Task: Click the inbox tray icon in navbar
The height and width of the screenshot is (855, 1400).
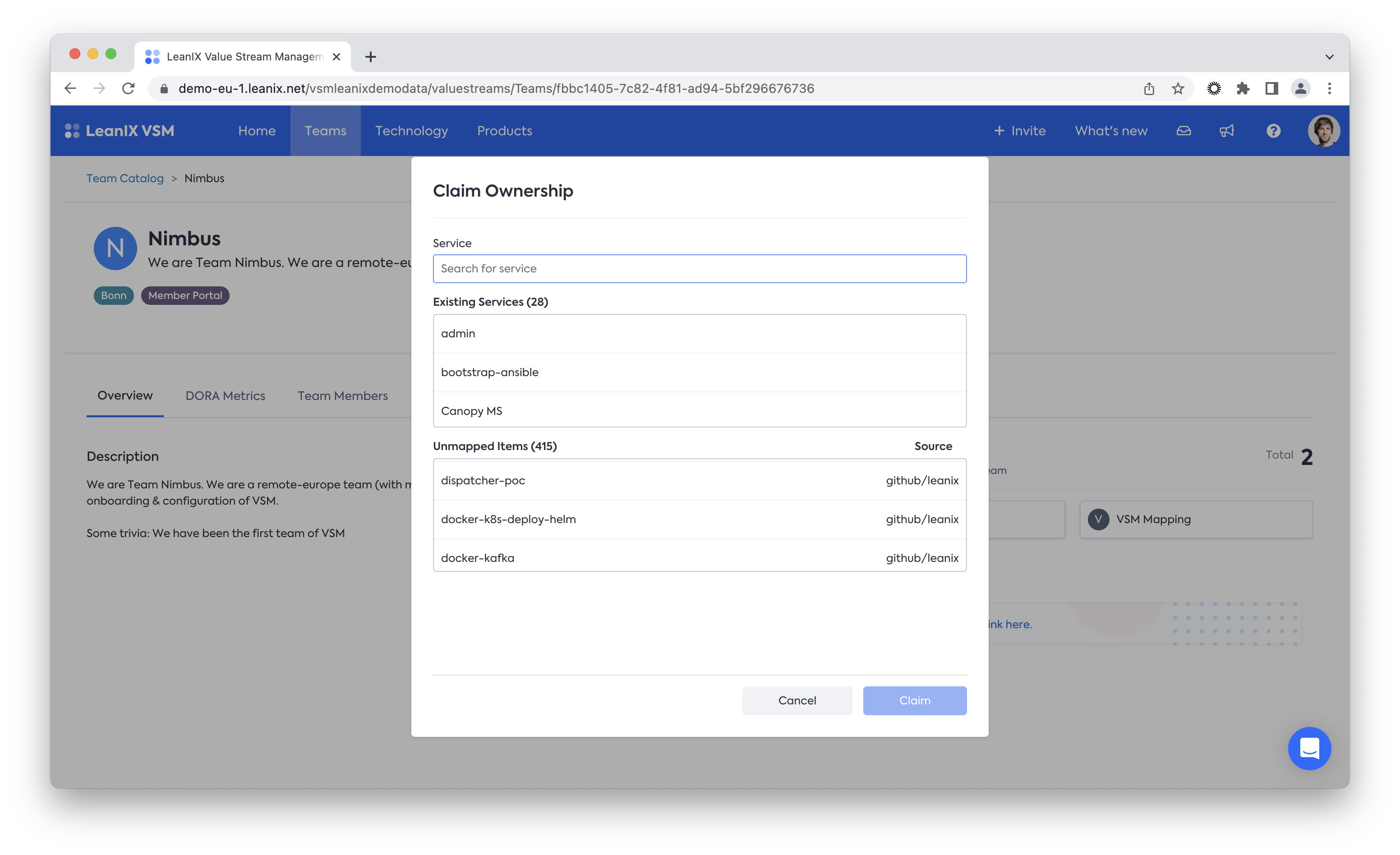Action: click(1184, 131)
